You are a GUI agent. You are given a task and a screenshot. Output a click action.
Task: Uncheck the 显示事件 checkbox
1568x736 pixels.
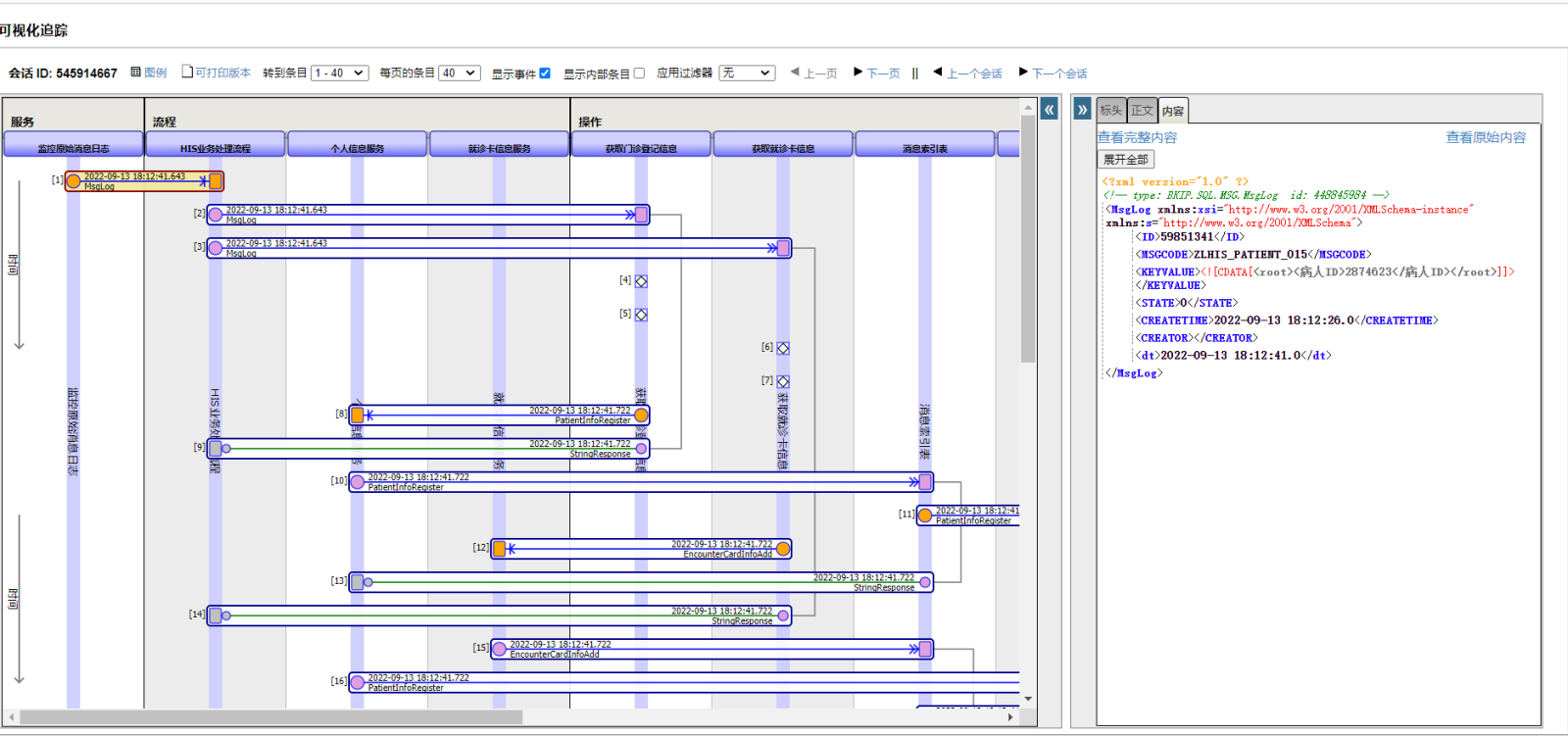click(545, 73)
